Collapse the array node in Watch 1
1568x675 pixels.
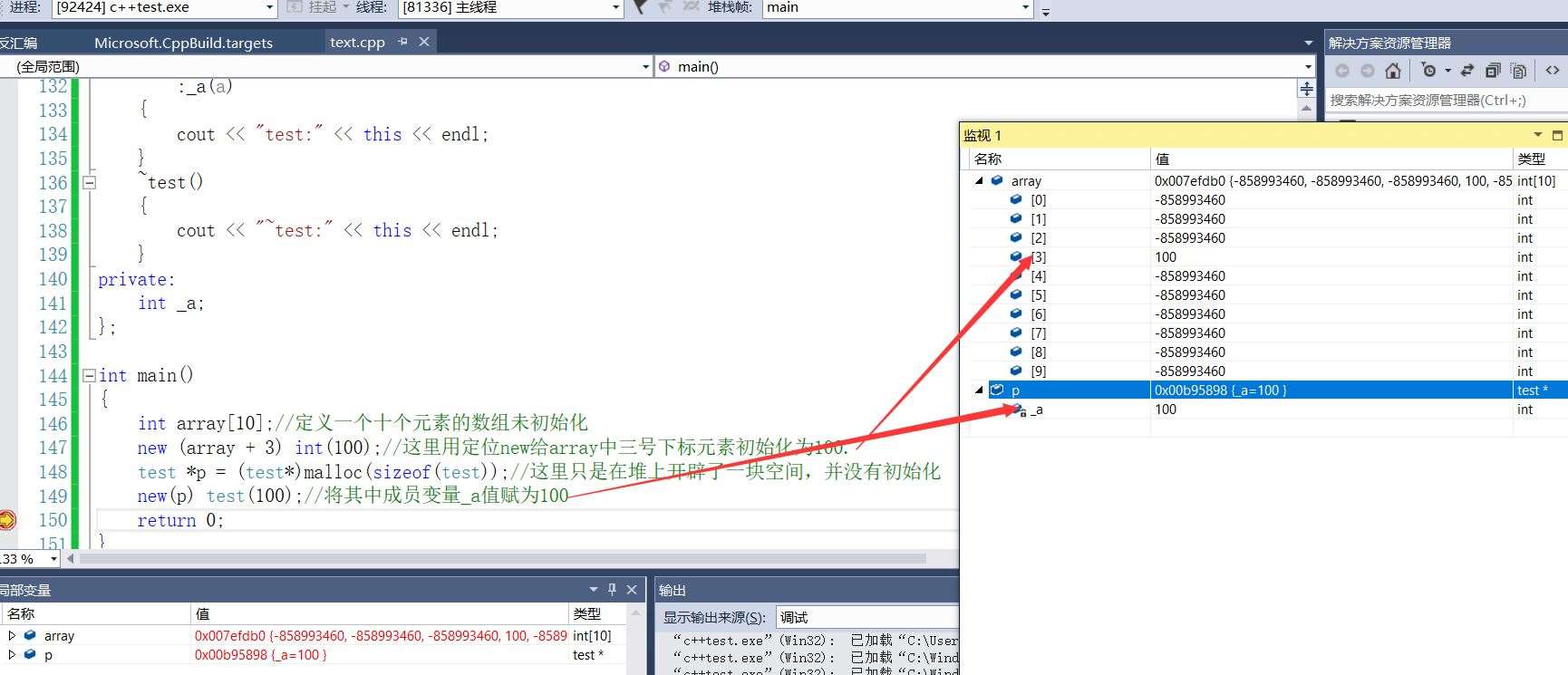point(979,181)
